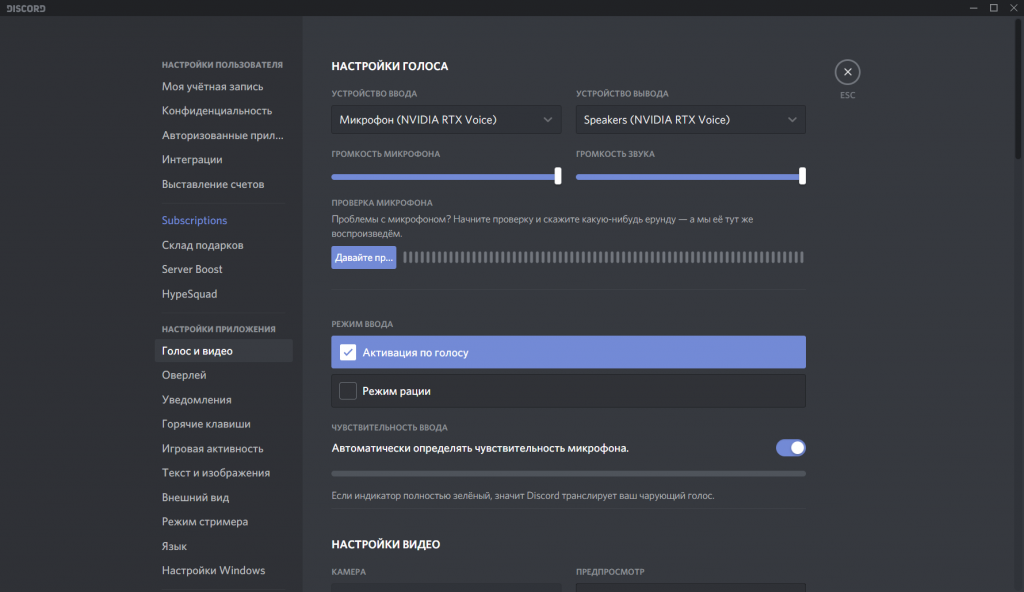The image size is (1024, 592).
Task: Disable automatic microphone sensitivity toggle
Action: coord(790,448)
